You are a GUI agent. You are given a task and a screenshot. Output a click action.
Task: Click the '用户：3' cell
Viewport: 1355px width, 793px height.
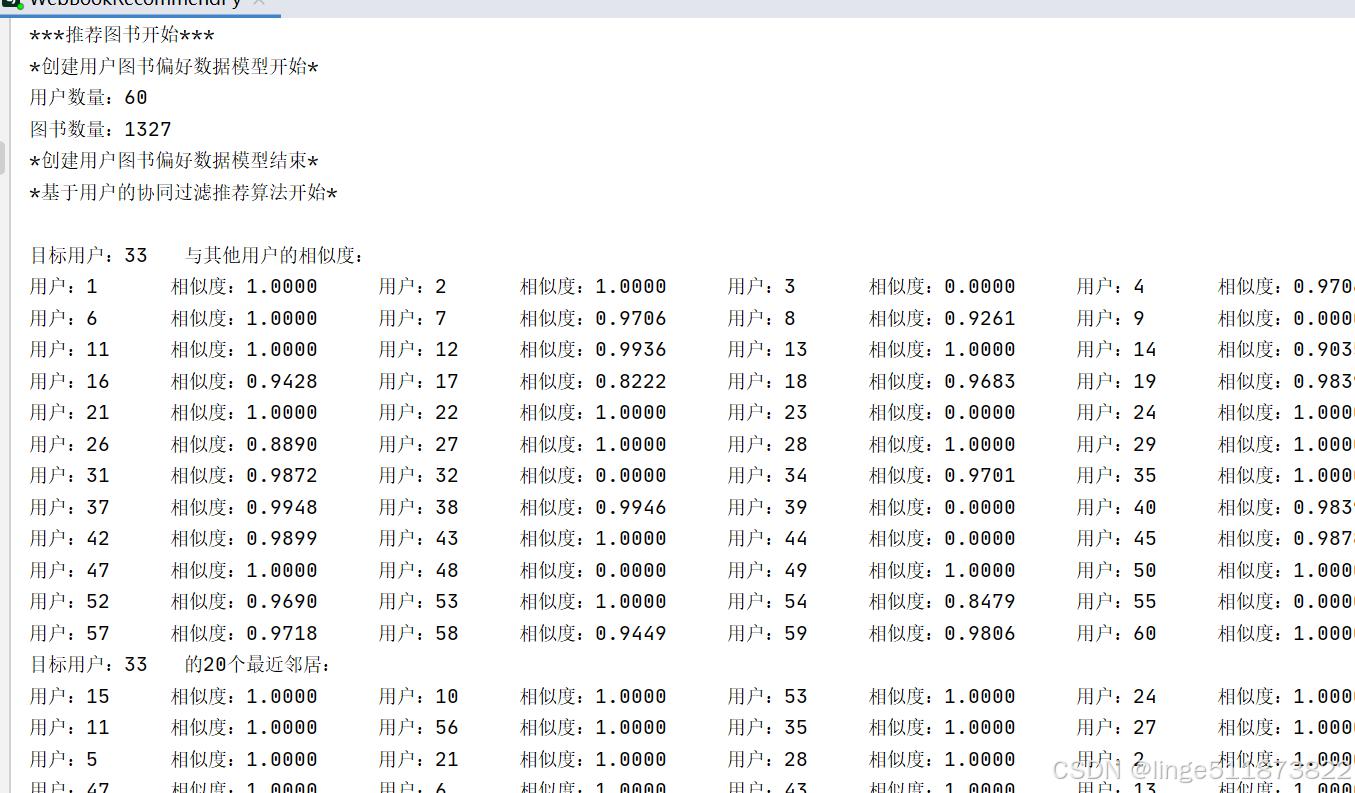click(x=761, y=287)
